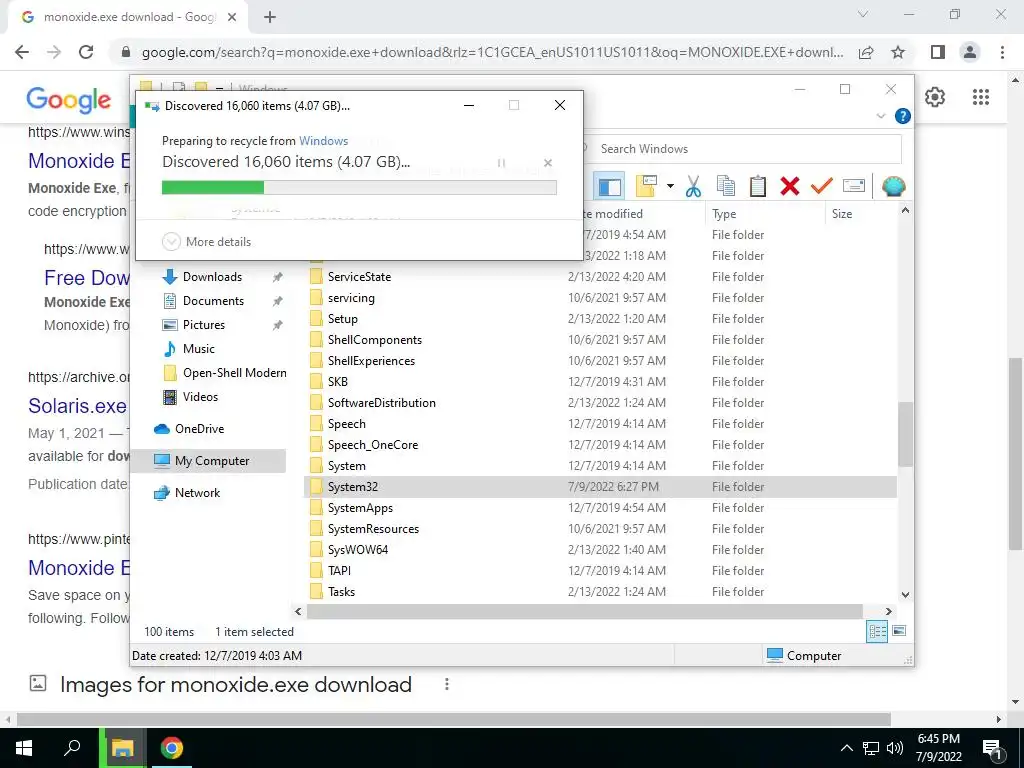
Task: Switch to large thumbnails view icon
Action: coord(899,631)
